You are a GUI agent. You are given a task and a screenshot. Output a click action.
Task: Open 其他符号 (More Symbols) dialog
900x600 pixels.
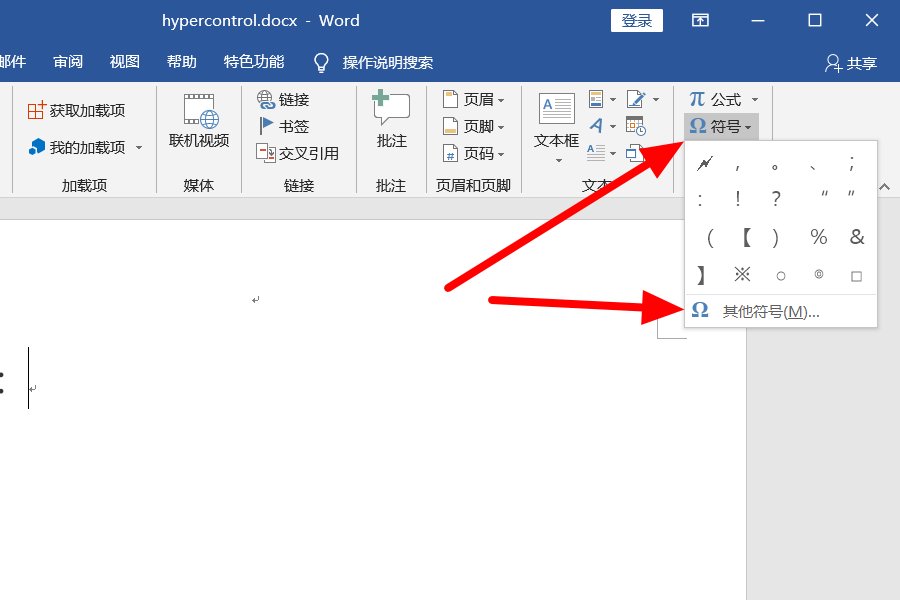770,310
